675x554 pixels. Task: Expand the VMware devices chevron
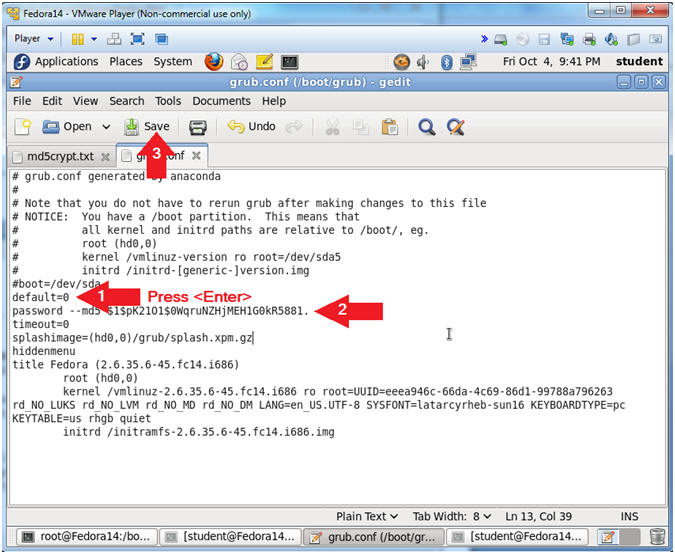point(484,39)
